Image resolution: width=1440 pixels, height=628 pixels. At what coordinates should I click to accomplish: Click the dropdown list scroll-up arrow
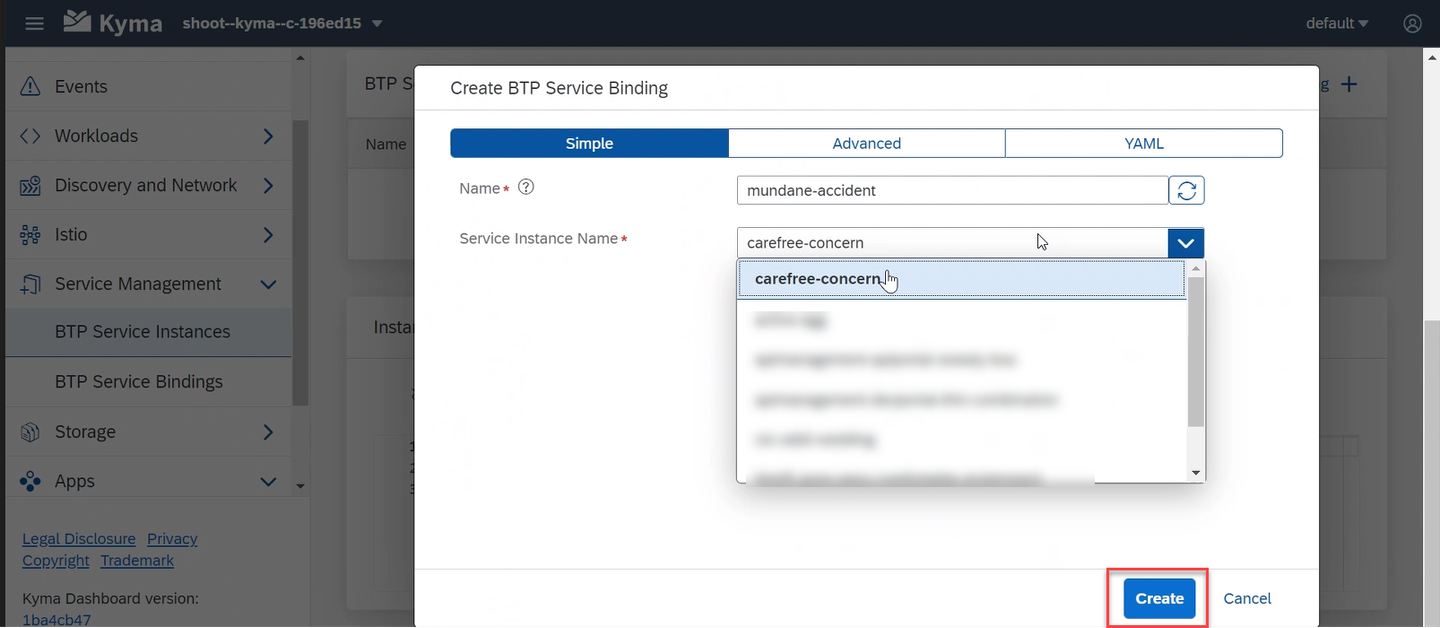coord(1195,269)
